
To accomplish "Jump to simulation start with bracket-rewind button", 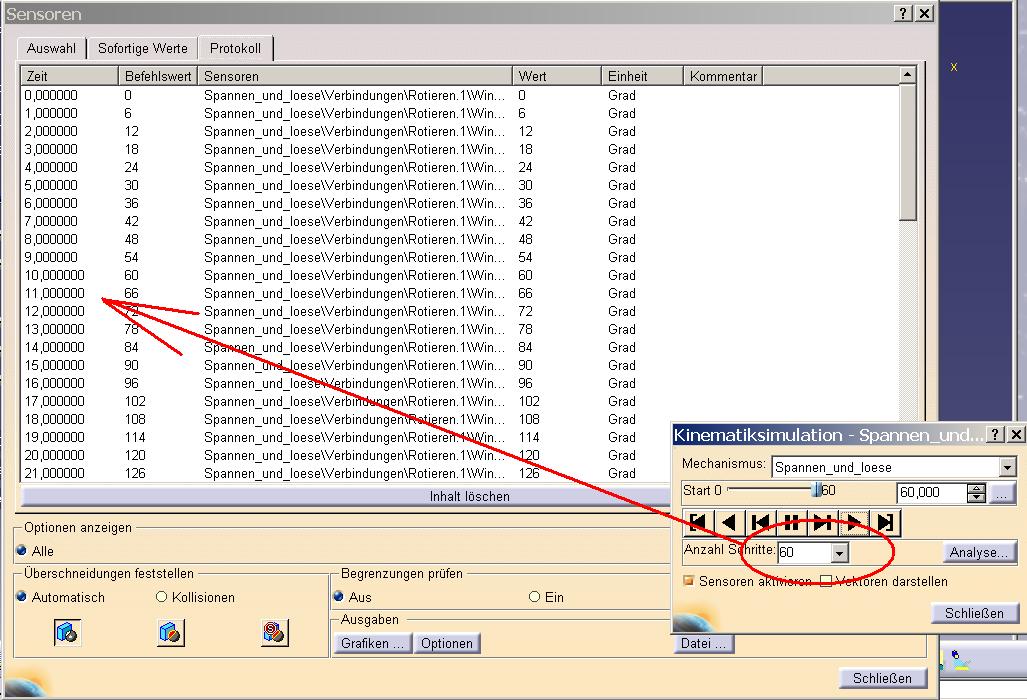I will (698, 523).
